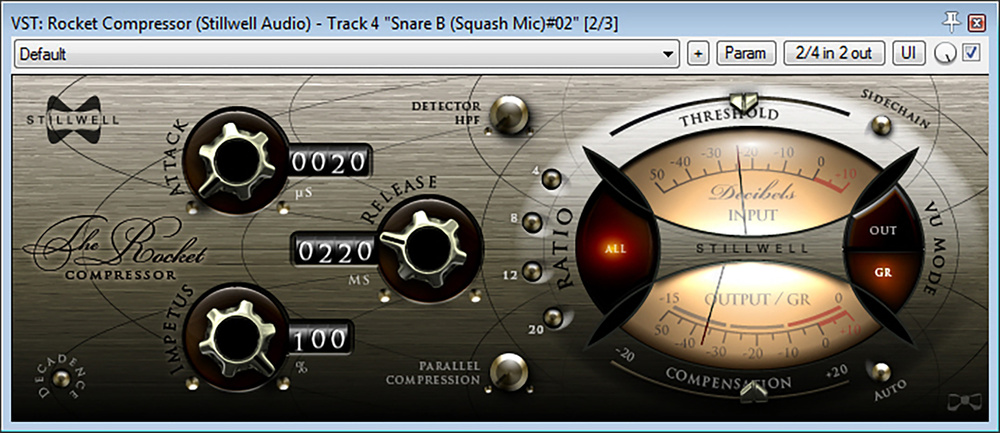Open the 2/4 in 2 out routing menu

click(835, 53)
